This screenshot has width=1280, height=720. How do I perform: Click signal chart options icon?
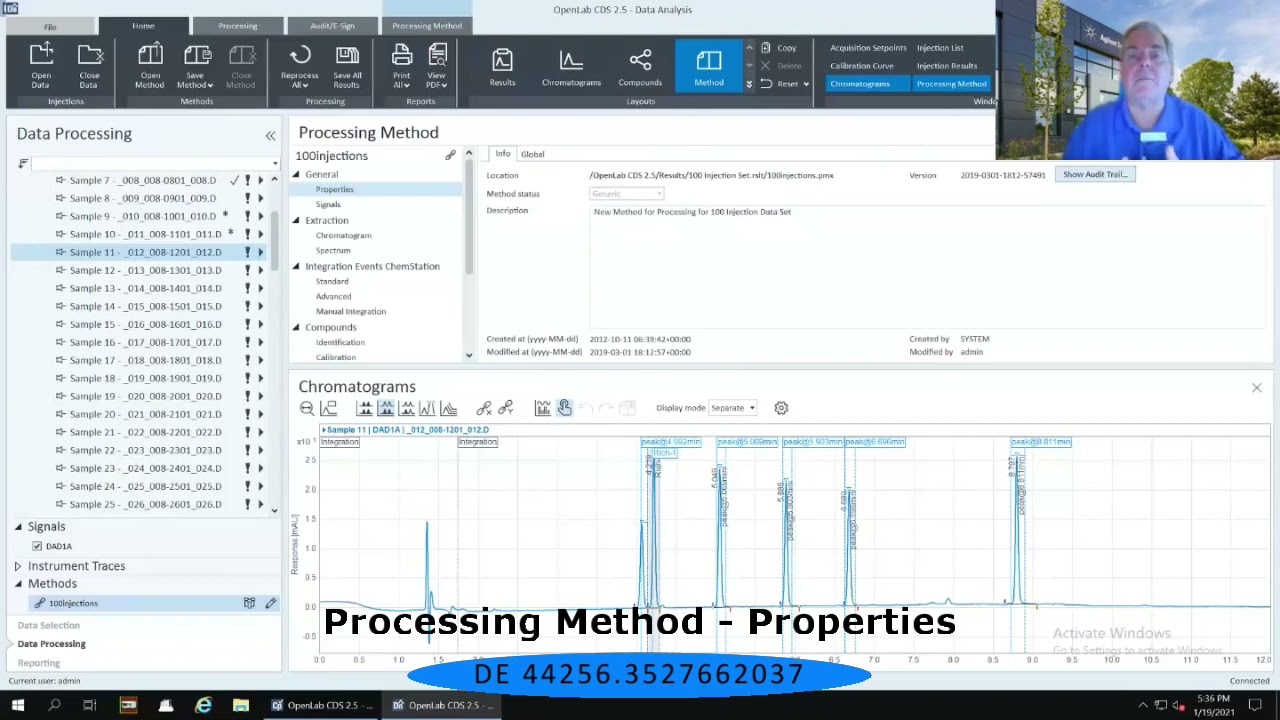542,408
